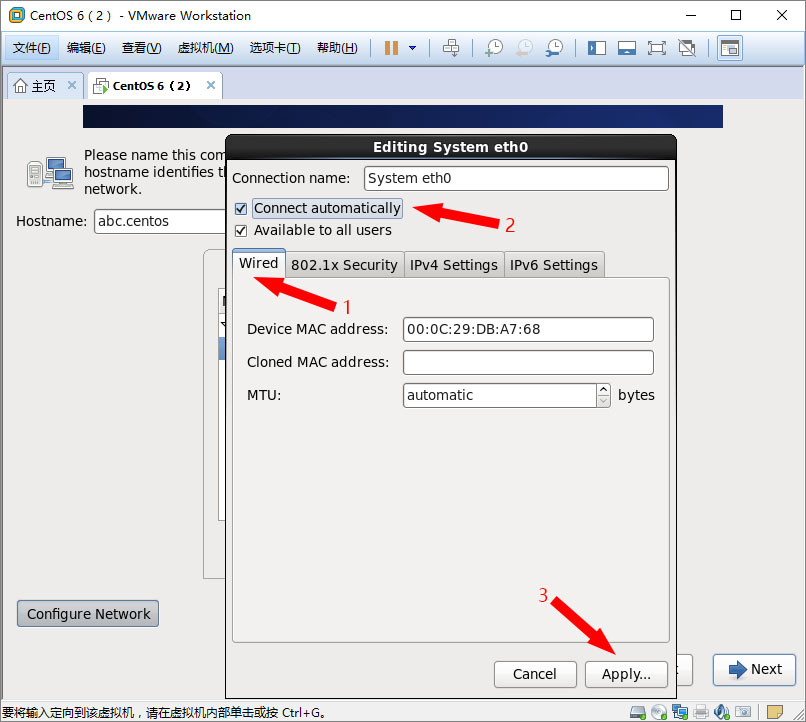This screenshot has width=806, height=722.
Task: Click the network adapter status icon
Action: coord(680,712)
